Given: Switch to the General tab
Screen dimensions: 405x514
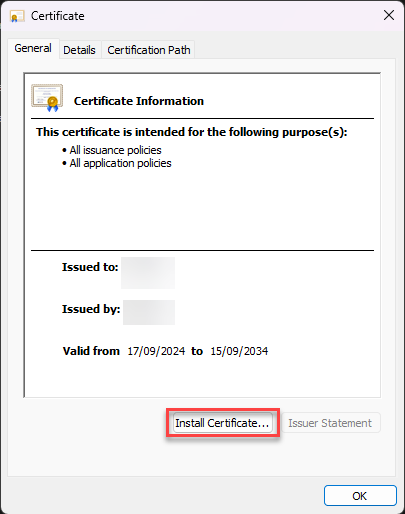Looking at the screenshot, I should [33, 48].
